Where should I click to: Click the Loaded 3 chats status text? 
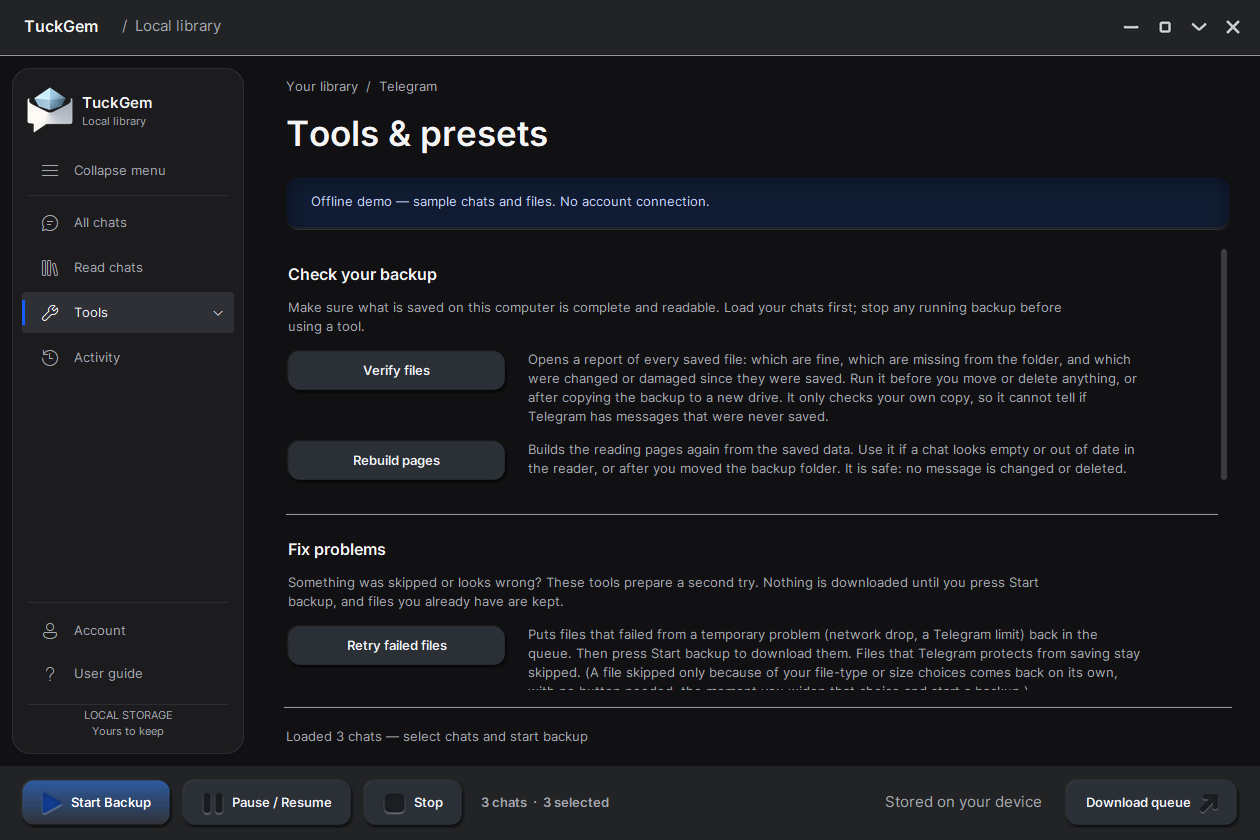click(437, 737)
